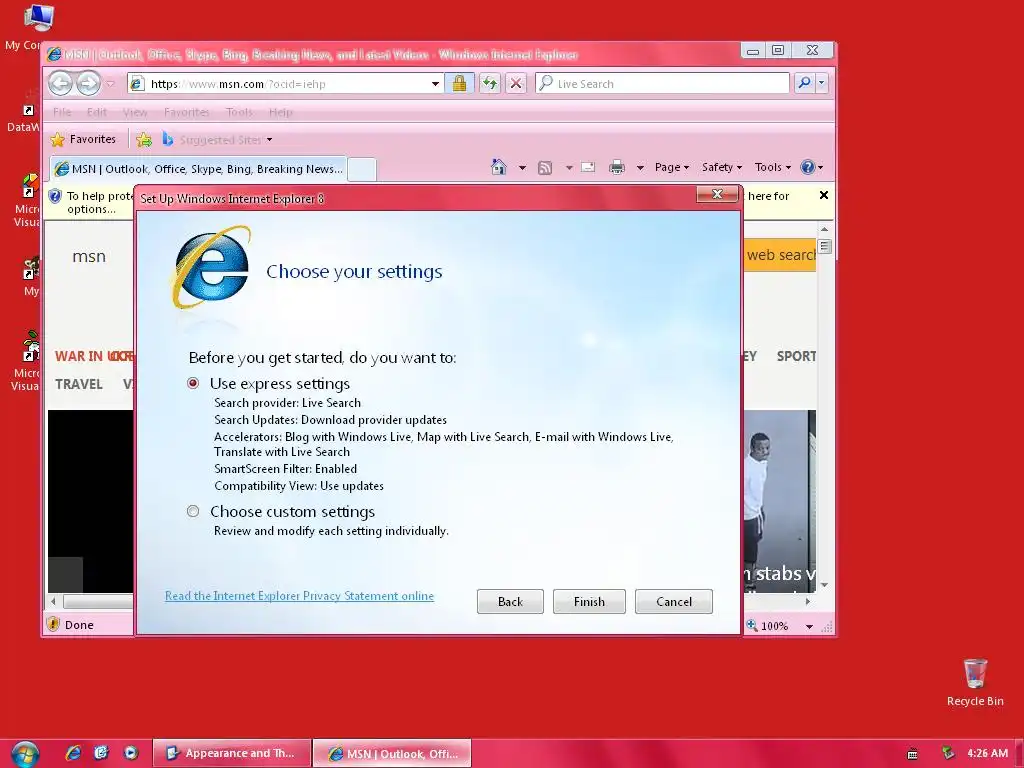
Task: Close the yellow information bar
Action: 824,195
